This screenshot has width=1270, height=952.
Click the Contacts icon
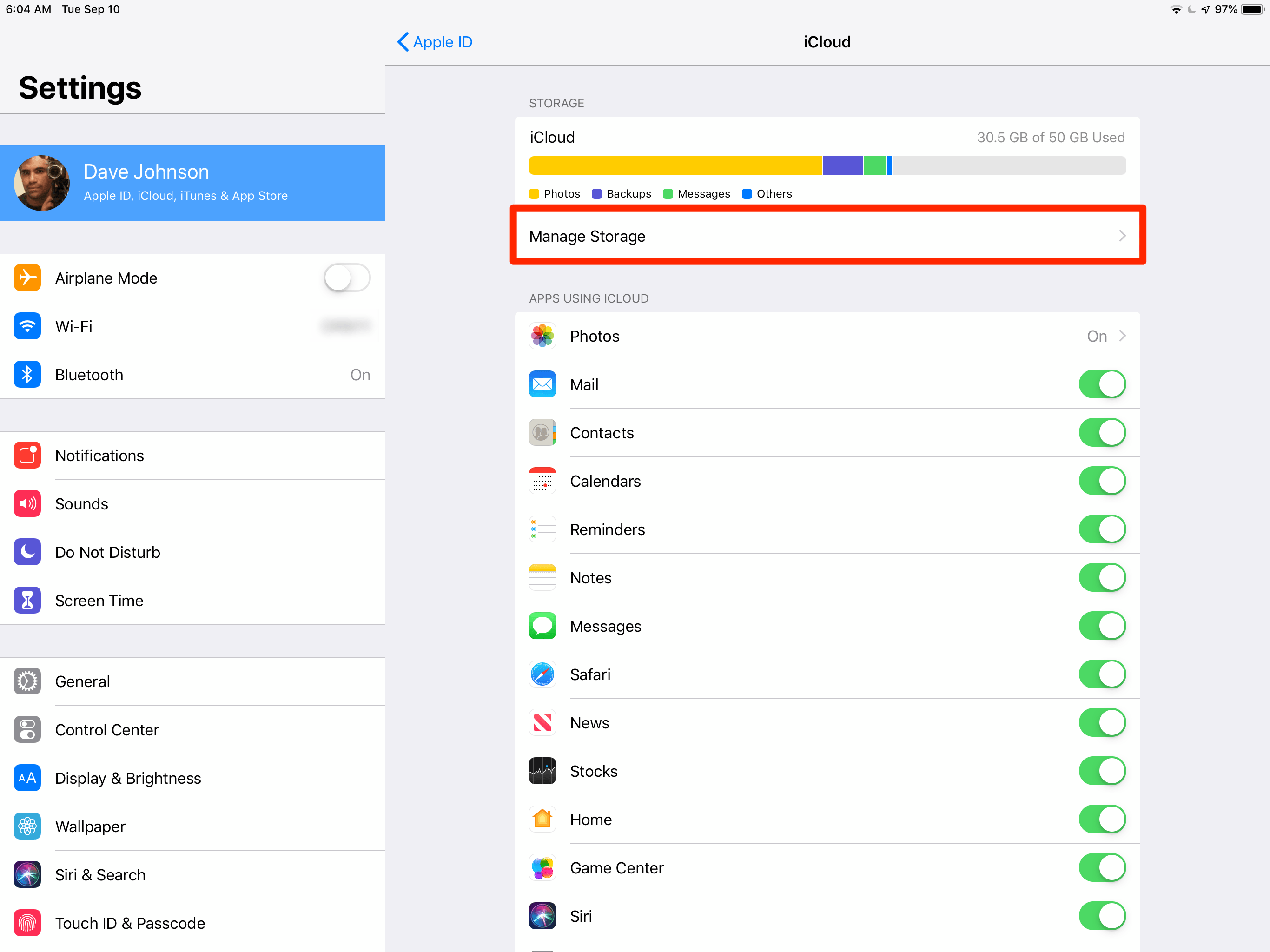pyautogui.click(x=542, y=432)
